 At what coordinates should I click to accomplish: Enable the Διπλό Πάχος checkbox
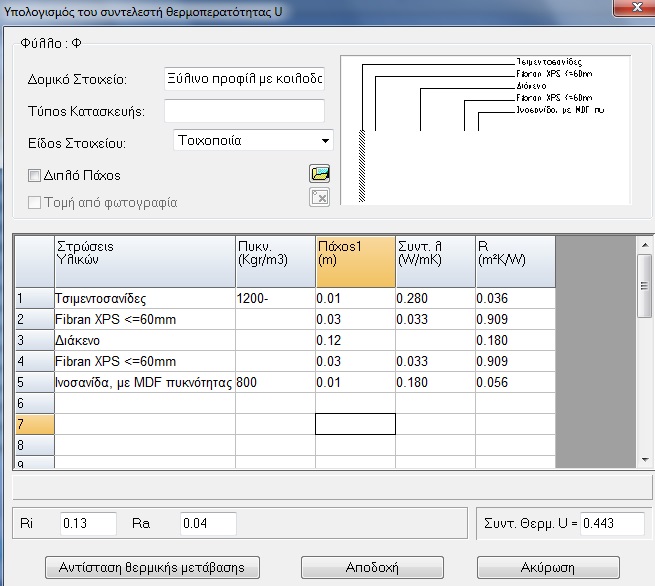[36, 175]
